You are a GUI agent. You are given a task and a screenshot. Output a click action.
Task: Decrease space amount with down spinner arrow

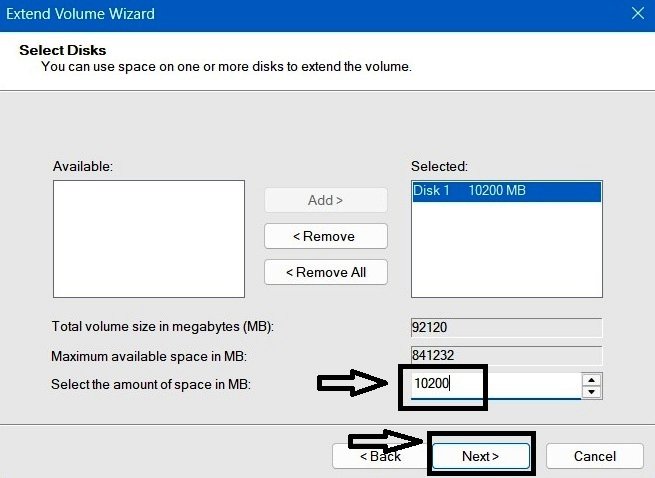(x=591, y=392)
